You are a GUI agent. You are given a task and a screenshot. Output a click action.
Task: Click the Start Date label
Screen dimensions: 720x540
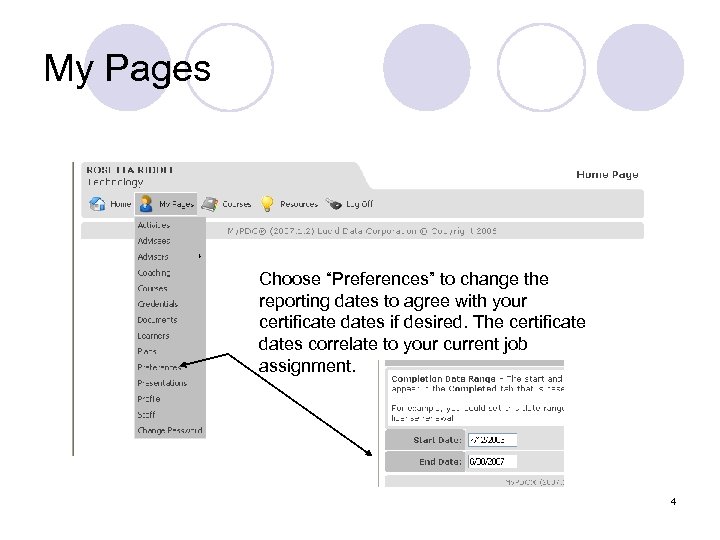click(437, 440)
